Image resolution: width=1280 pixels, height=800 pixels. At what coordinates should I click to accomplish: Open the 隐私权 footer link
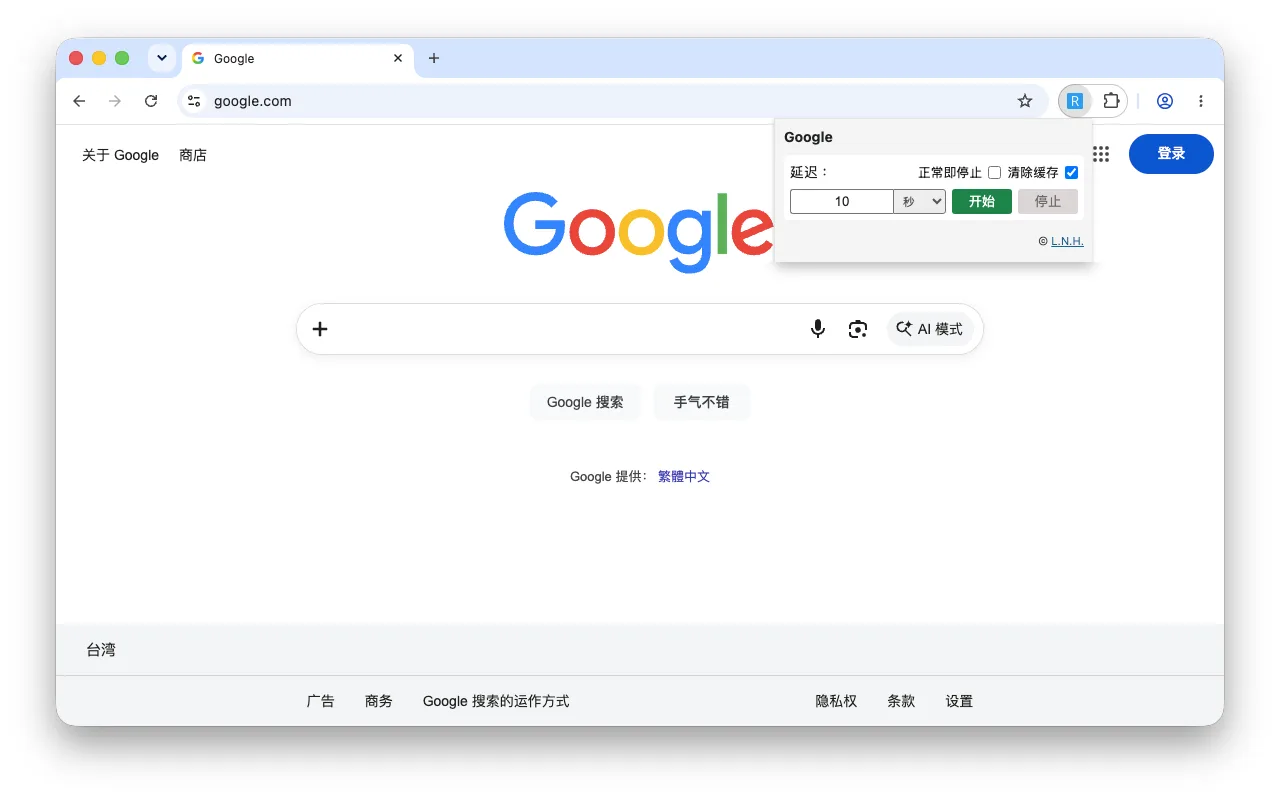(837, 701)
